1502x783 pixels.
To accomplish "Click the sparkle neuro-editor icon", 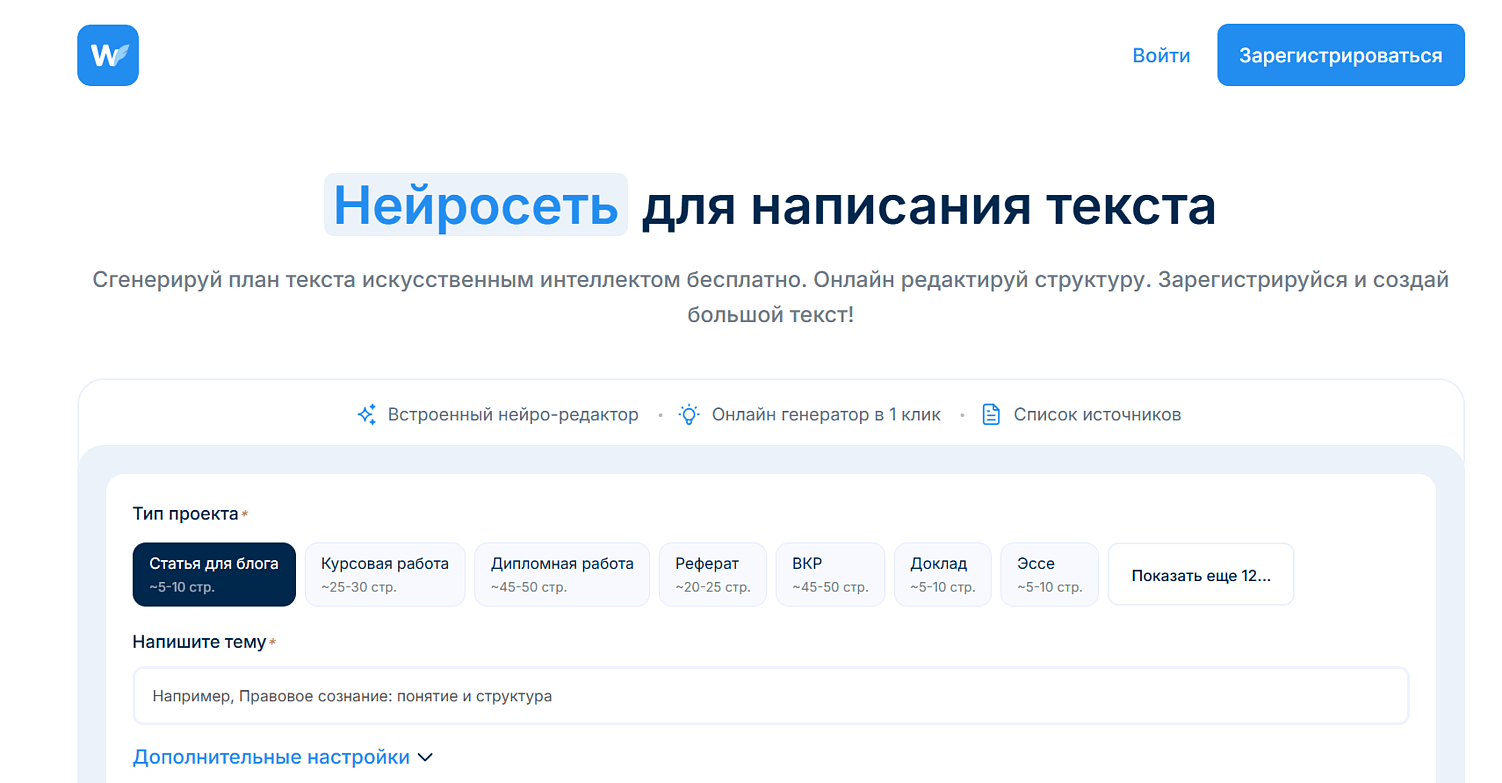I will [367, 414].
